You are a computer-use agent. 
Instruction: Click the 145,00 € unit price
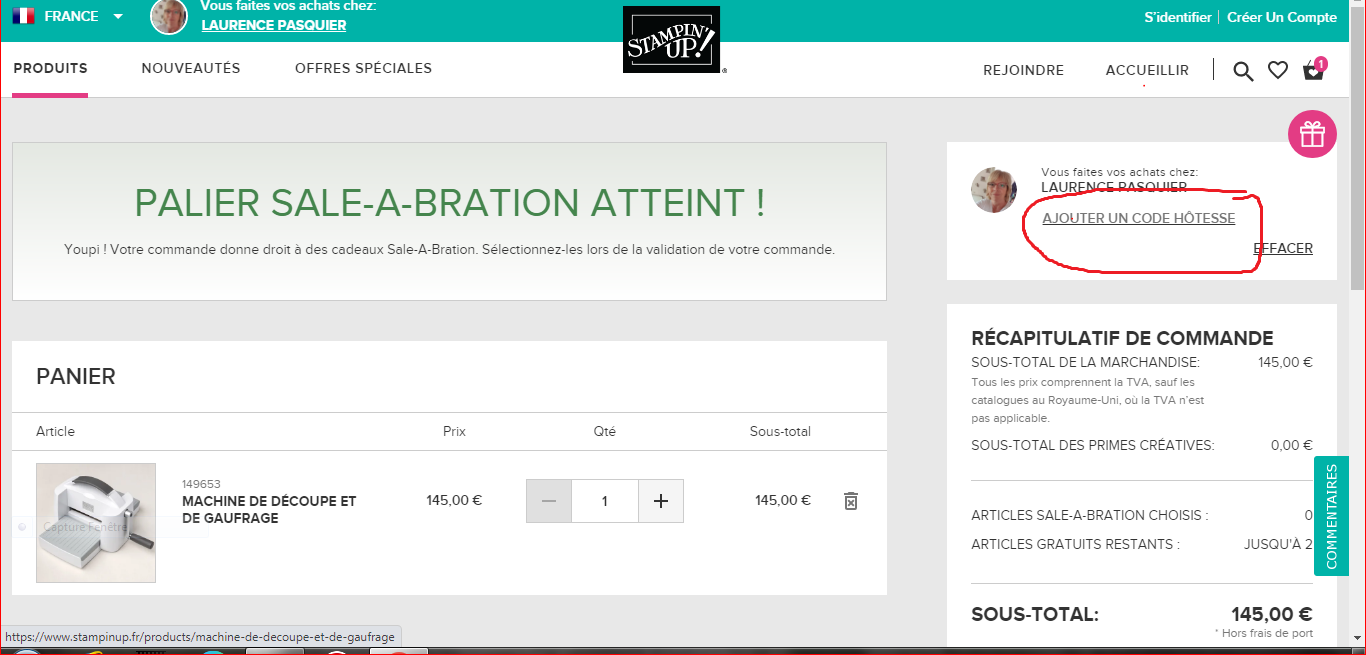pyautogui.click(x=454, y=500)
